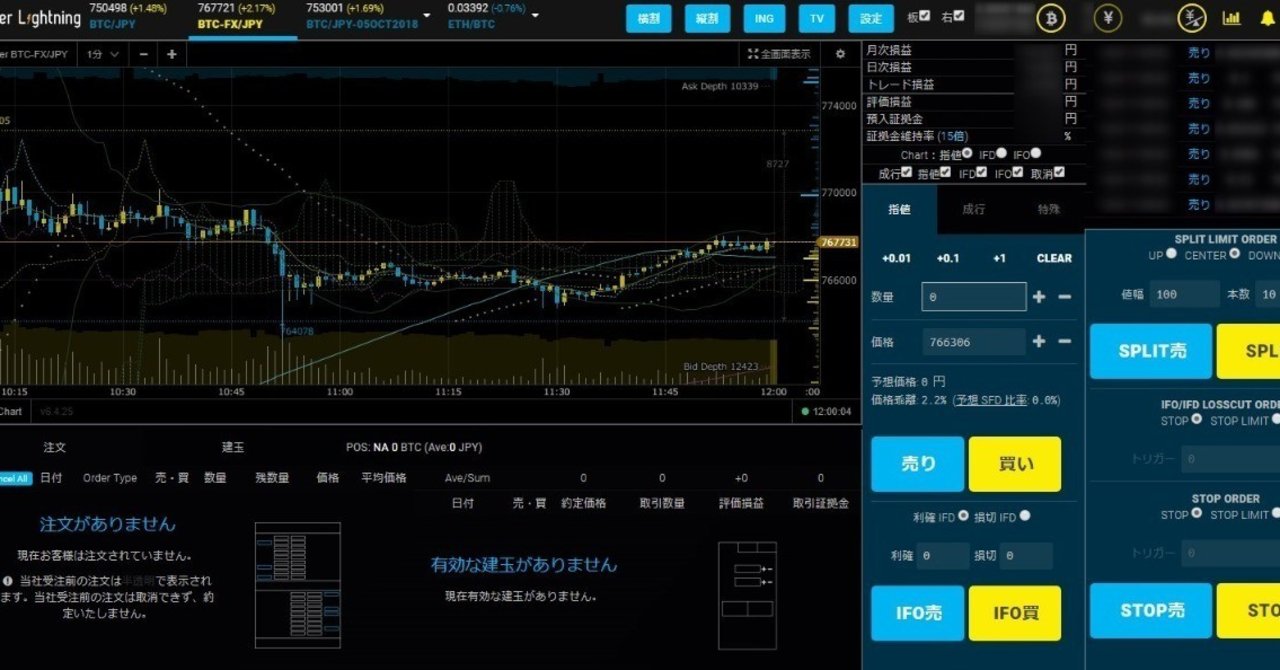Click the minus zoom icon on the chart toolbar
The height and width of the screenshot is (670, 1280).
[x=143, y=56]
